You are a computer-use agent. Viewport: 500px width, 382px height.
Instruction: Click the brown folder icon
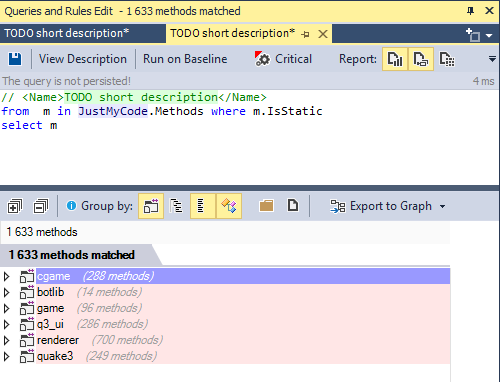click(266, 206)
